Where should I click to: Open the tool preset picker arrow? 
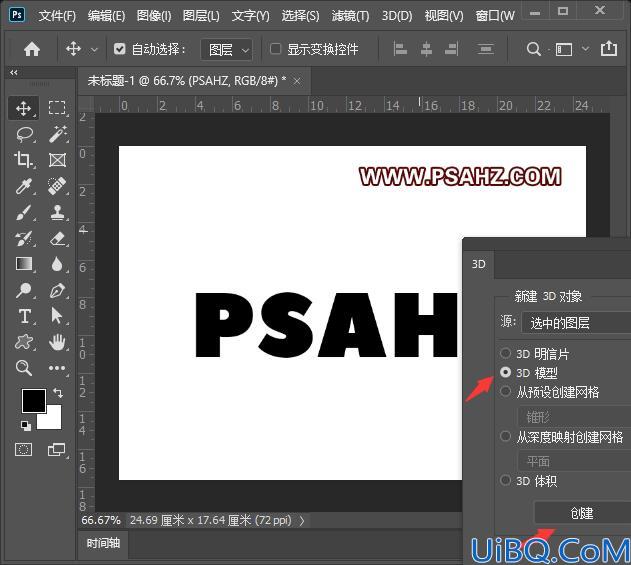[x=94, y=49]
